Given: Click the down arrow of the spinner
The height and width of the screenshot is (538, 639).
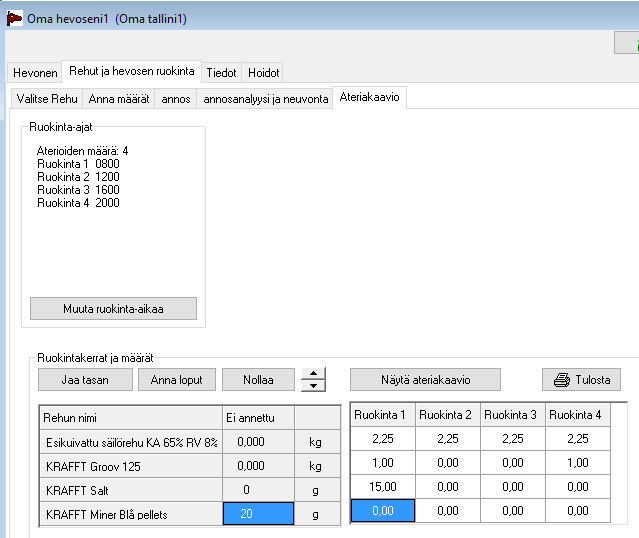Looking at the screenshot, I should tap(313, 385).
